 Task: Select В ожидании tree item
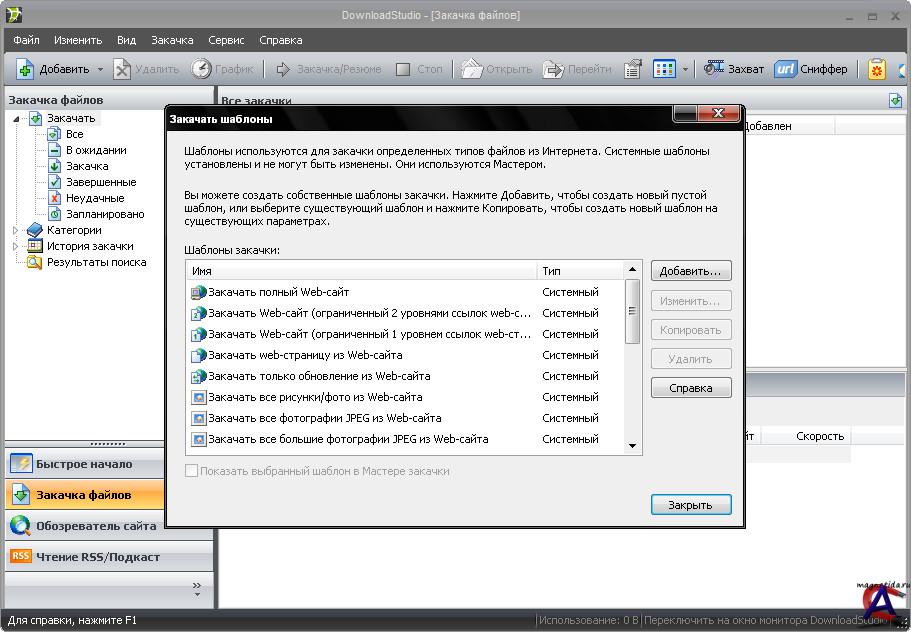[x=96, y=150]
